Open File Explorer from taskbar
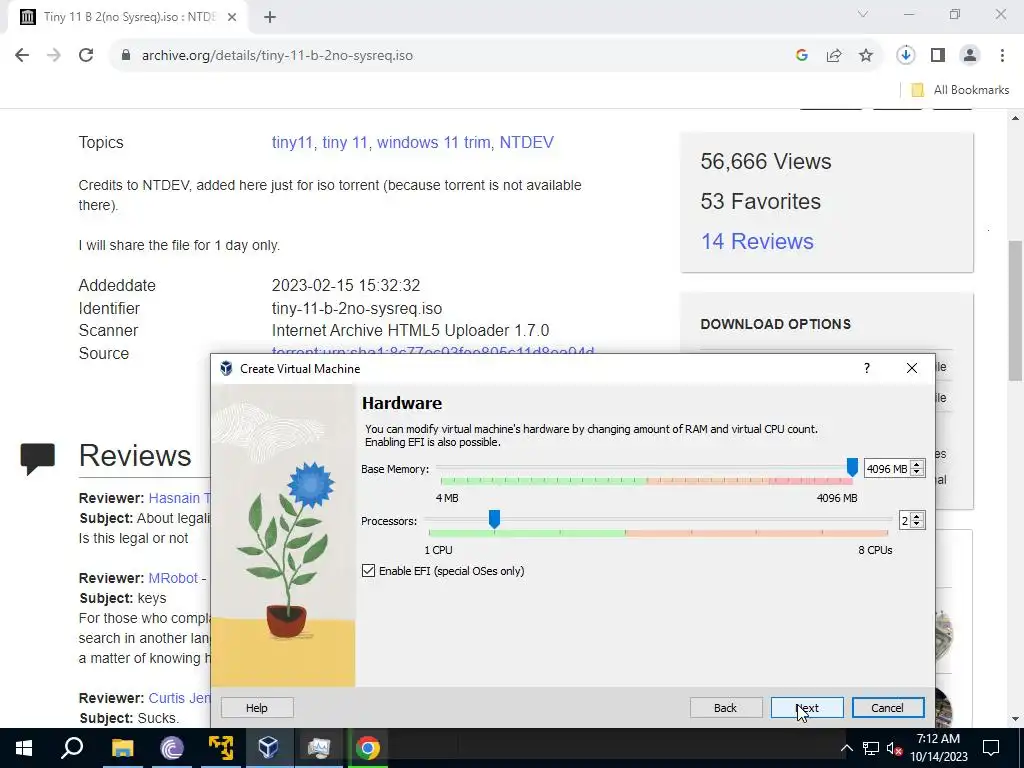The image size is (1024, 768). (x=122, y=748)
